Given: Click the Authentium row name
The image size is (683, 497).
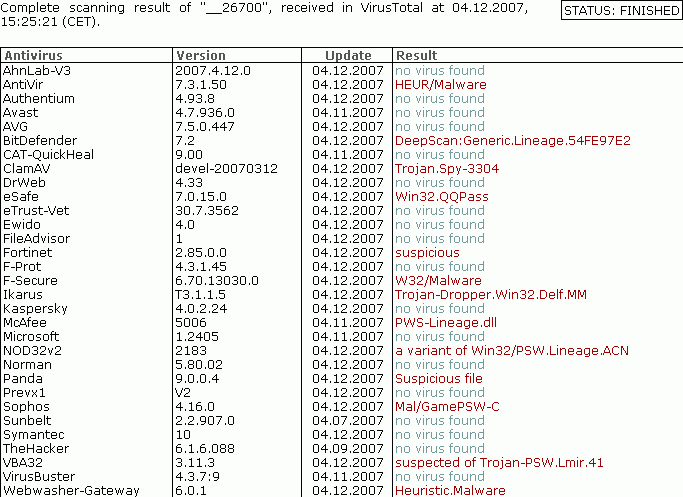Looking at the screenshot, I should (39, 98).
